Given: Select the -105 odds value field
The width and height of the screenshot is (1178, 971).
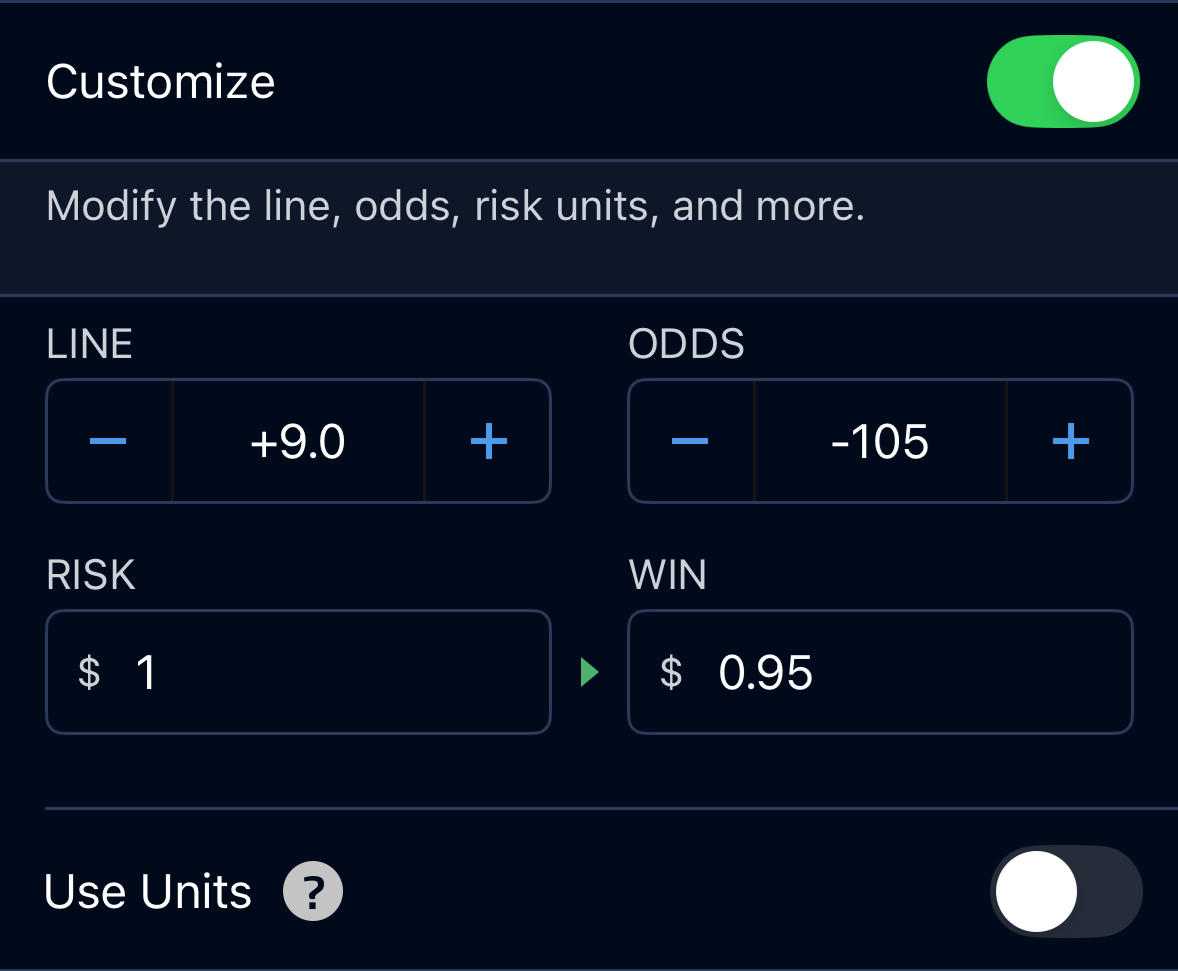Looking at the screenshot, I should [x=880, y=441].
